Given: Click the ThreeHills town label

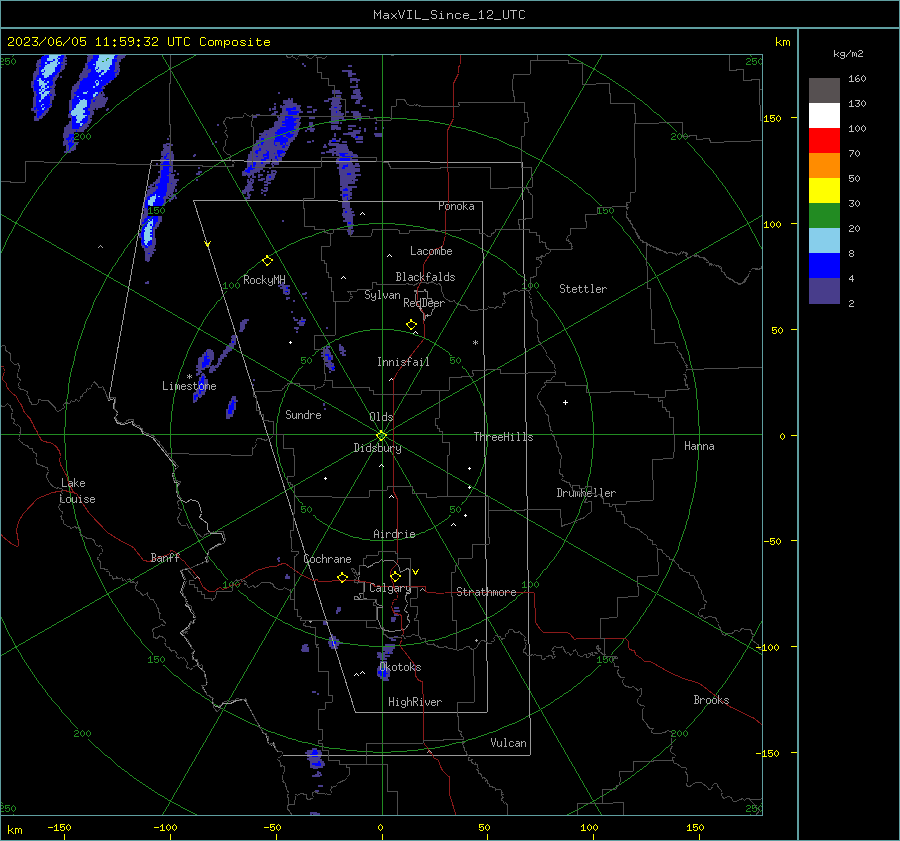Looking at the screenshot, I should click(x=503, y=437).
